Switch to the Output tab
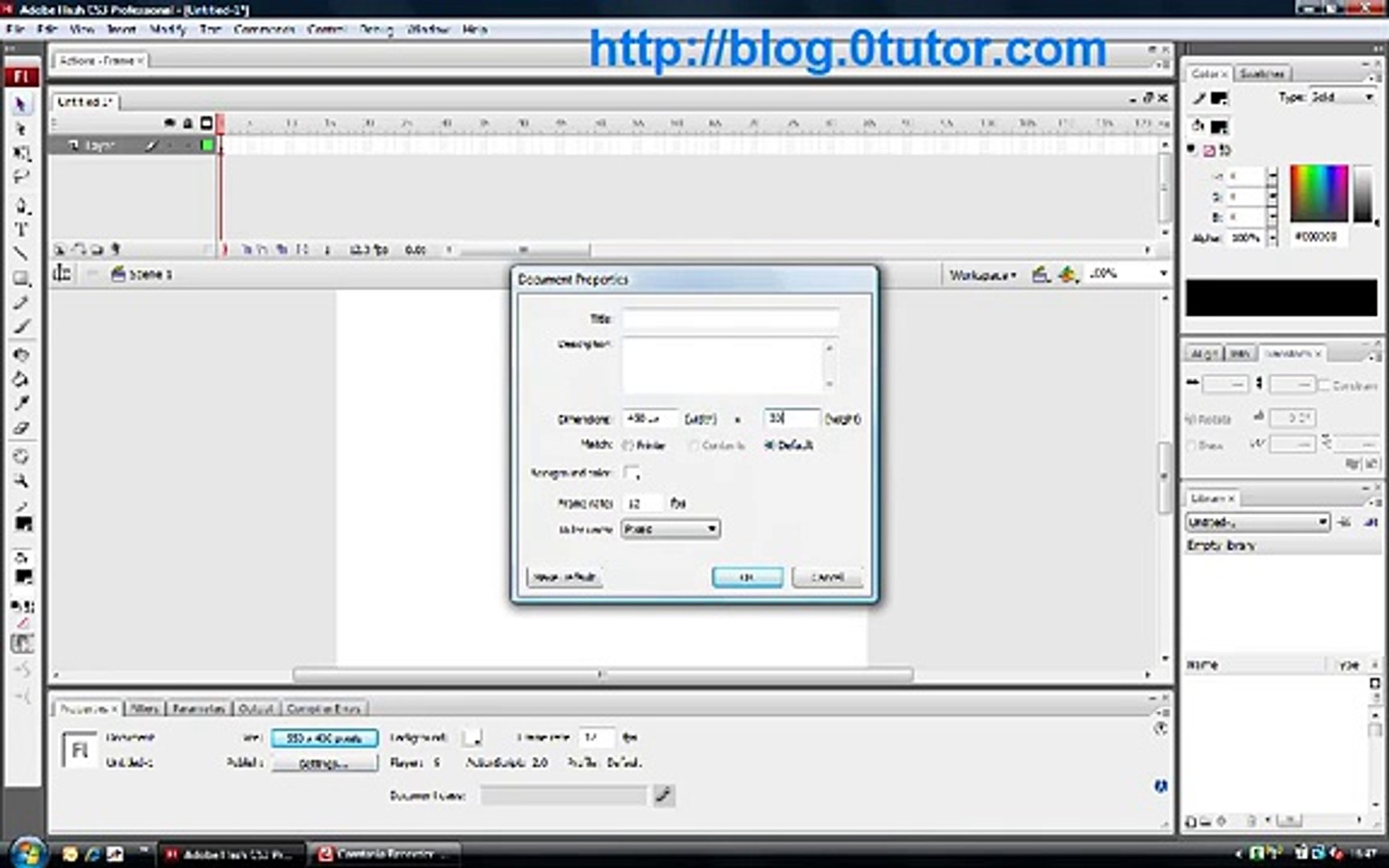 point(256,709)
